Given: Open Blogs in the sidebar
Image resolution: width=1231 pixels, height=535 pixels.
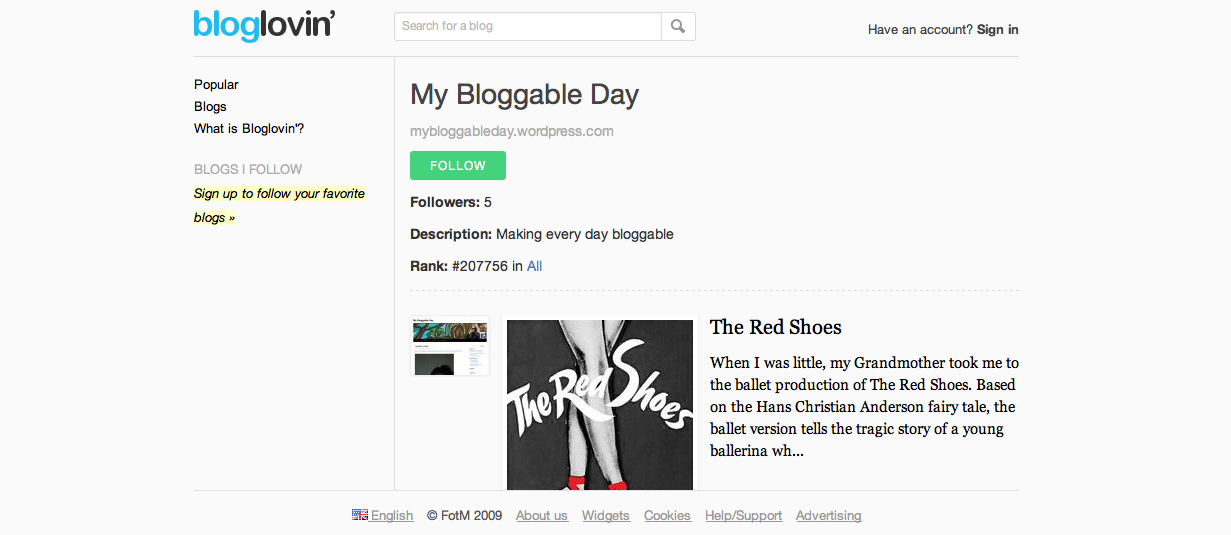Looking at the screenshot, I should click(x=210, y=107).
